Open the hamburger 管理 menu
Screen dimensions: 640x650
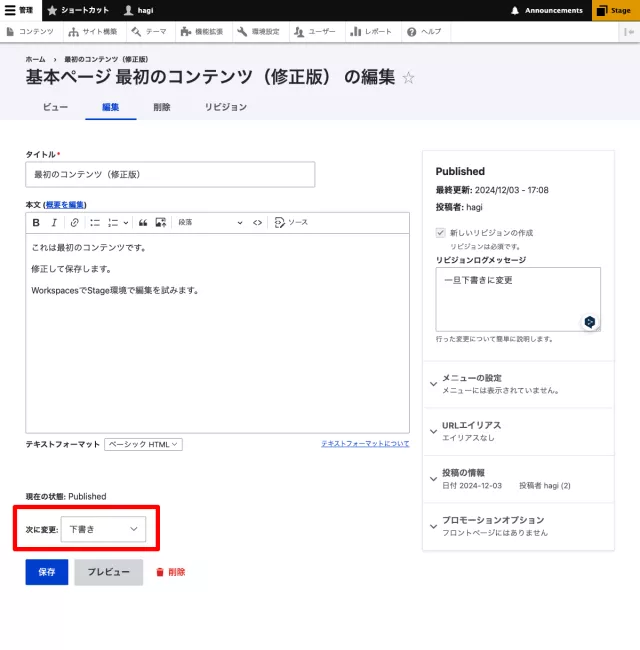19,10
